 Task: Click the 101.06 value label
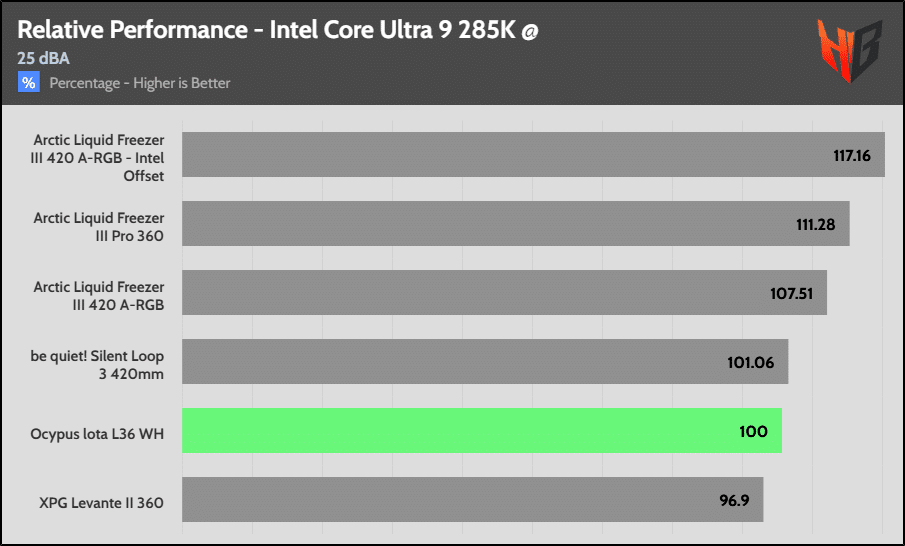pyautogui.click(x=750, y=362)
